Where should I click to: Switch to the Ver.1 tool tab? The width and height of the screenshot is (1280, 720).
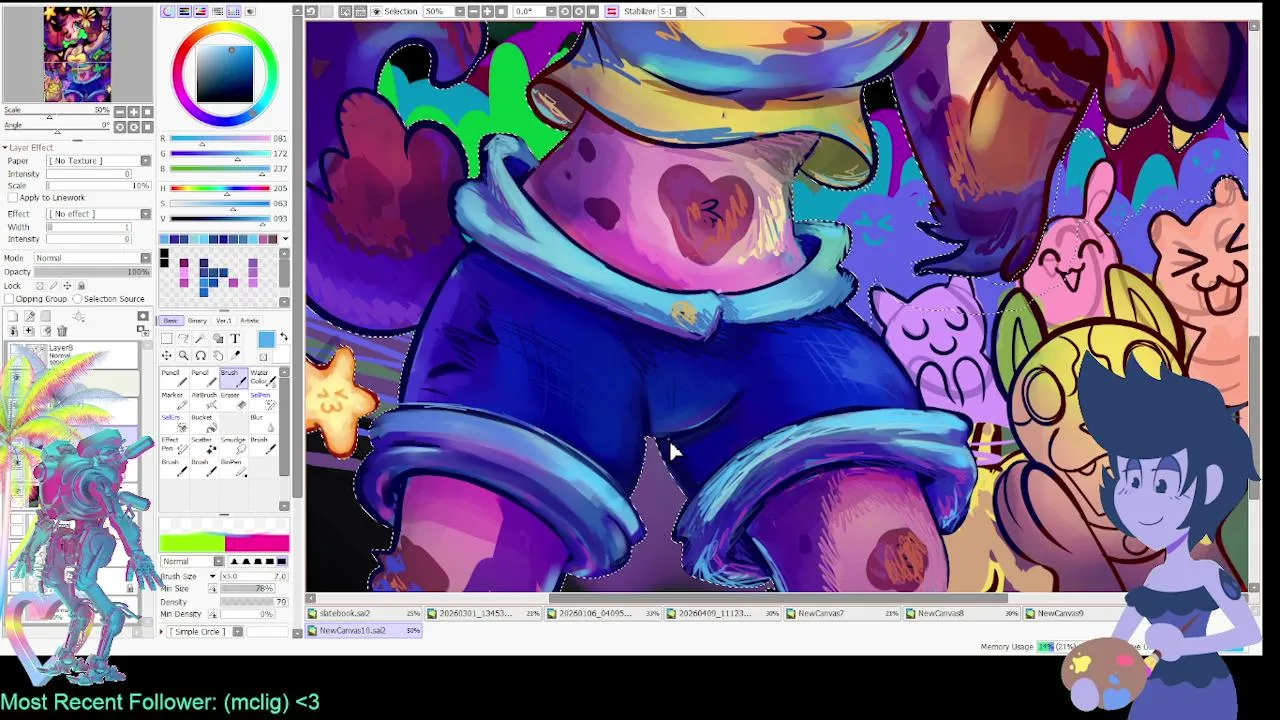[x=223, y=321]
